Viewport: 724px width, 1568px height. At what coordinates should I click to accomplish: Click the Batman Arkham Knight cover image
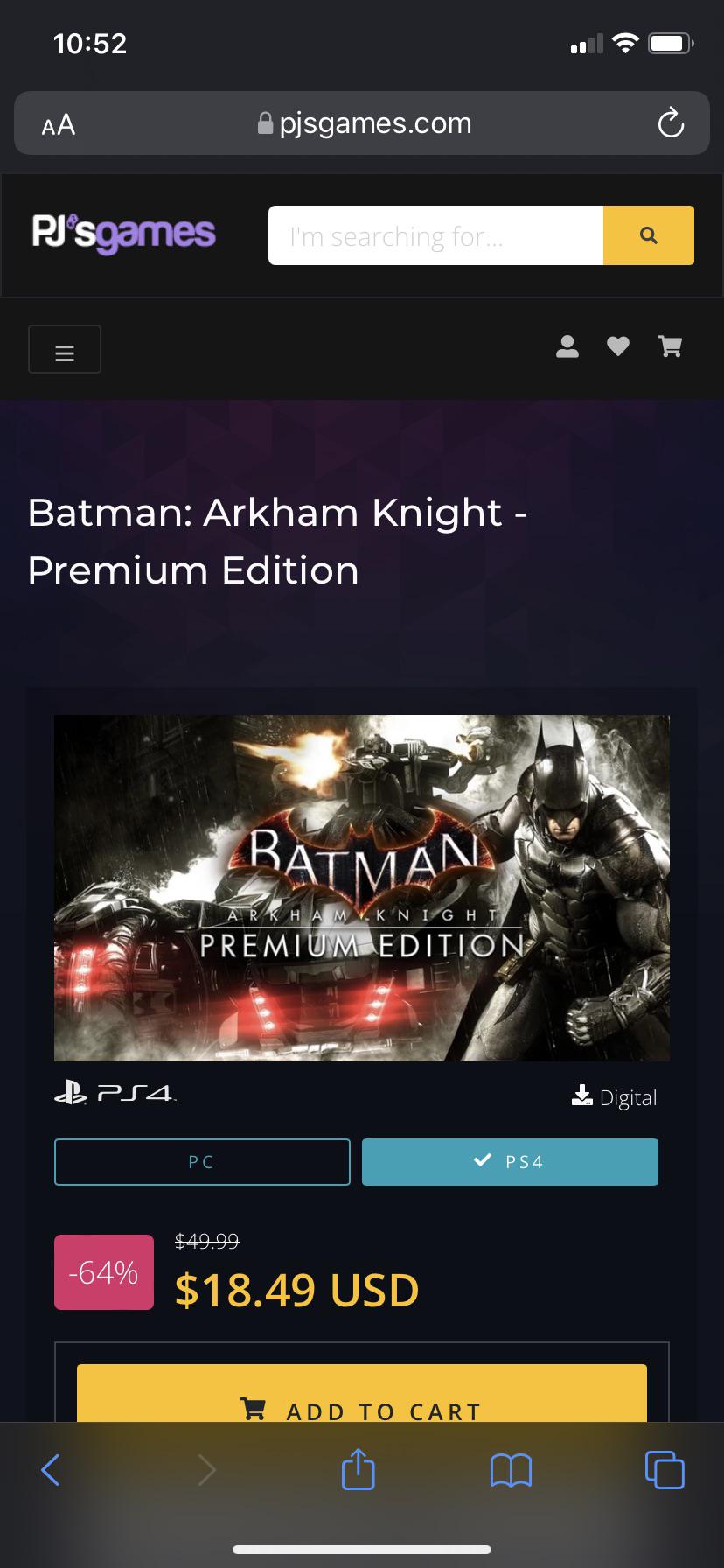click(x=362, y=887)
